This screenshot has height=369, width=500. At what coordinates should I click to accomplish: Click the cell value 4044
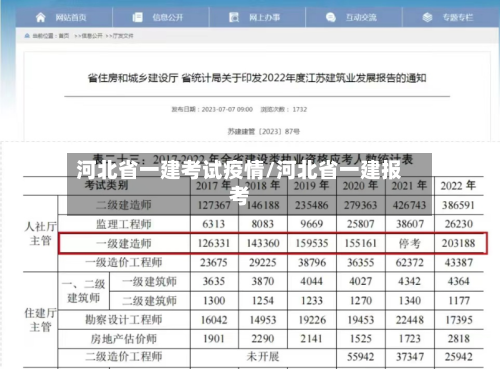coord(311,282)
